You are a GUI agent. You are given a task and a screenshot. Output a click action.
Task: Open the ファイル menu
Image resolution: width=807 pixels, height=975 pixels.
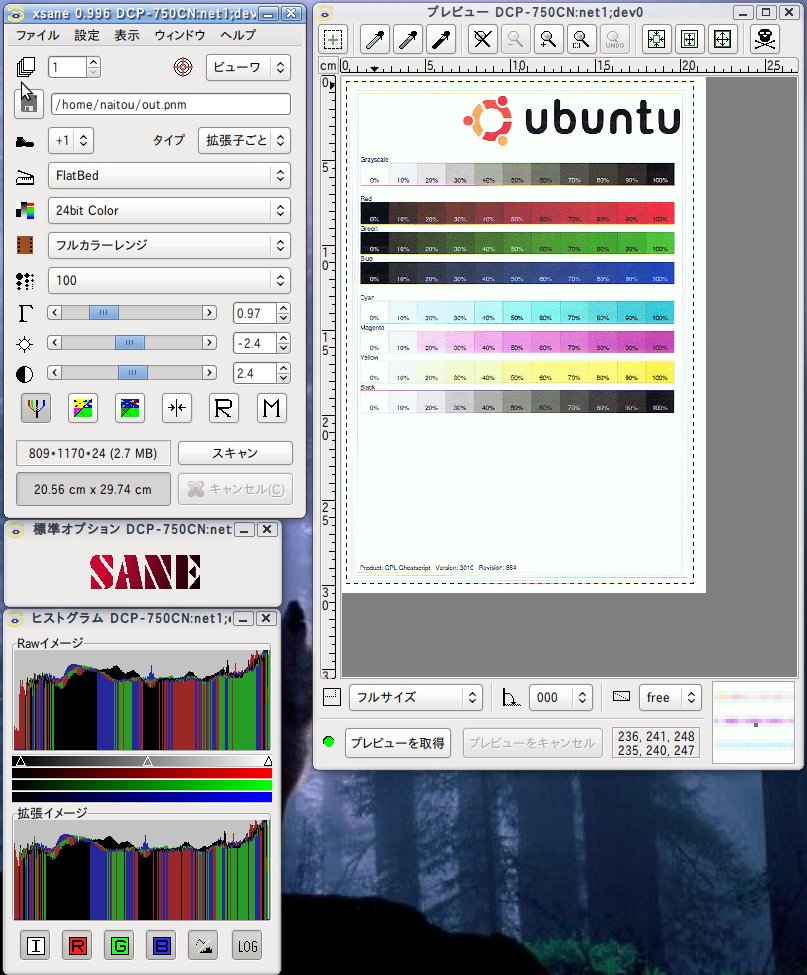click(38, 35)
